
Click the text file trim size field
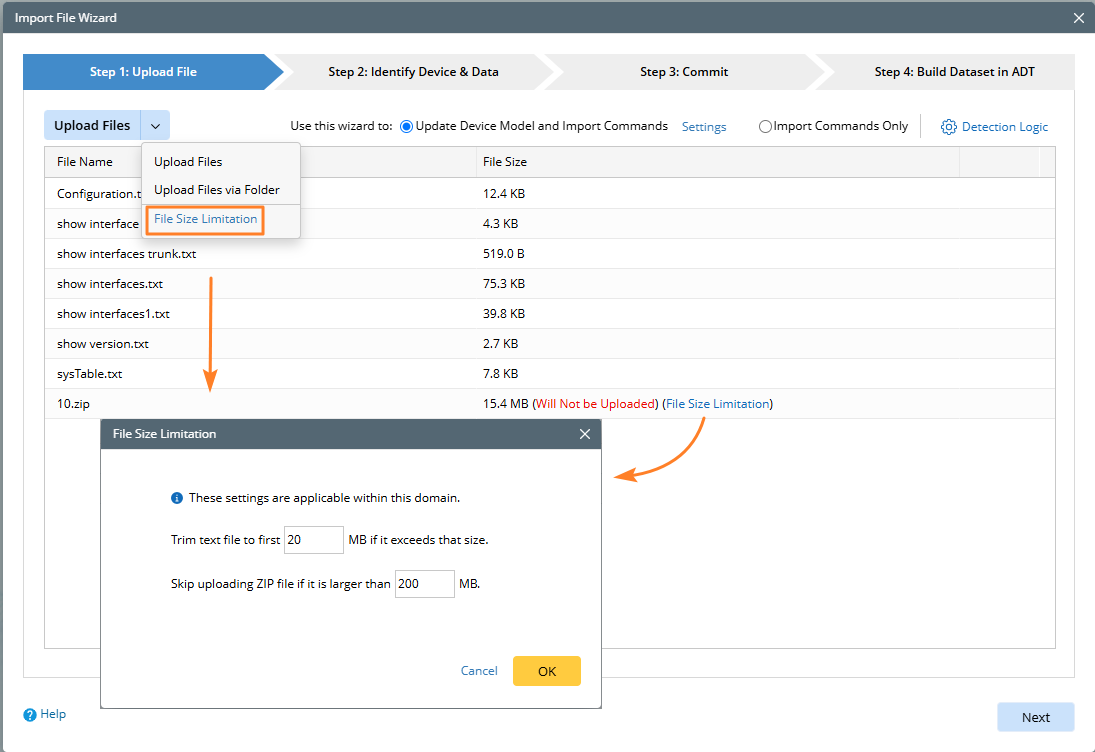click(x=314, y=540)
